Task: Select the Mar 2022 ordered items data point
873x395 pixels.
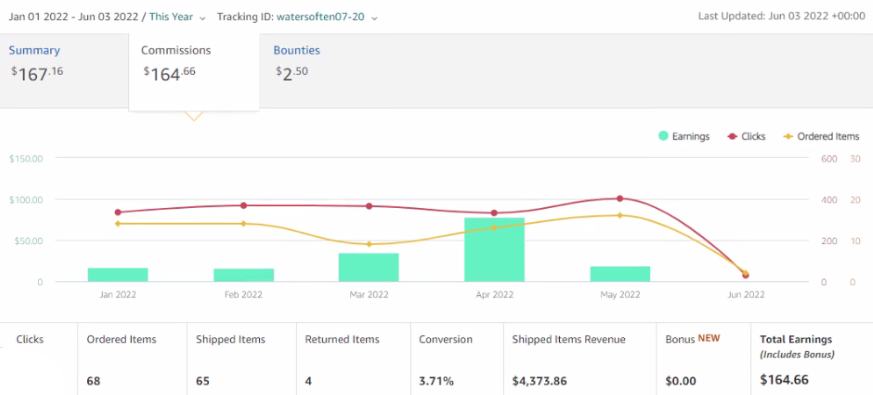Action: pyautogui.click(x=369, y=244)
